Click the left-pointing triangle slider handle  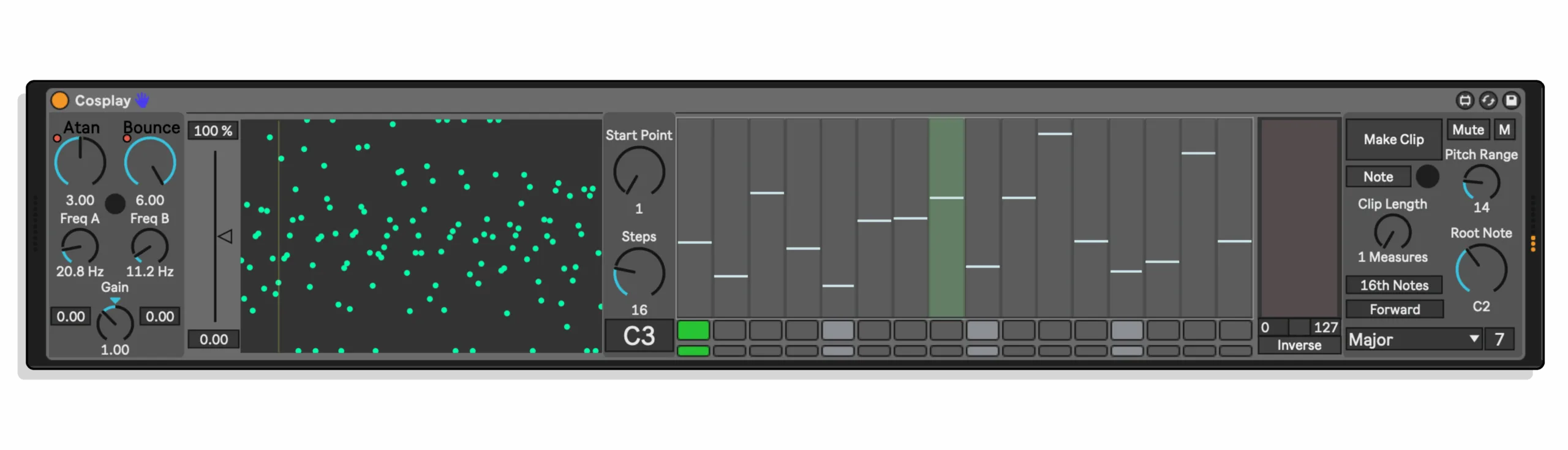click(225, 236)
